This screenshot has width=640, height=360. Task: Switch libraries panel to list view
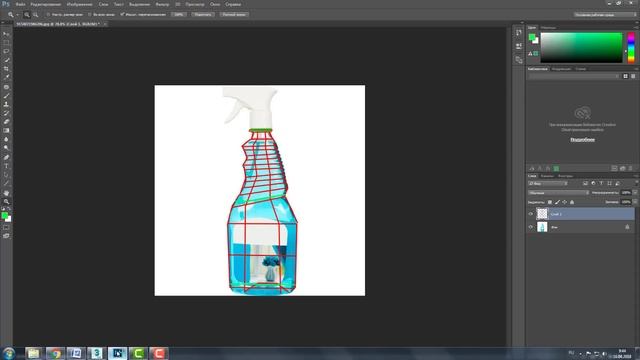tap(633, 76)
